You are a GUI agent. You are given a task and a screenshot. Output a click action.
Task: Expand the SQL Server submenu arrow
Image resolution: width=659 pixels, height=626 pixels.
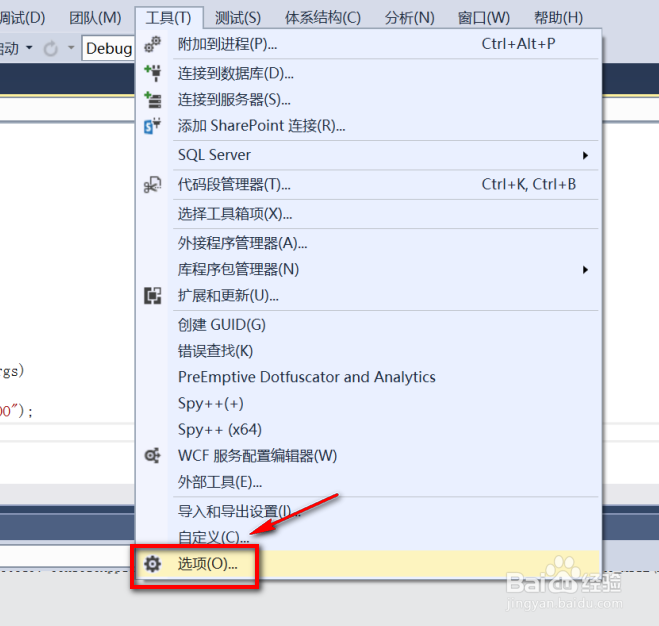click(x=585, y=156)
